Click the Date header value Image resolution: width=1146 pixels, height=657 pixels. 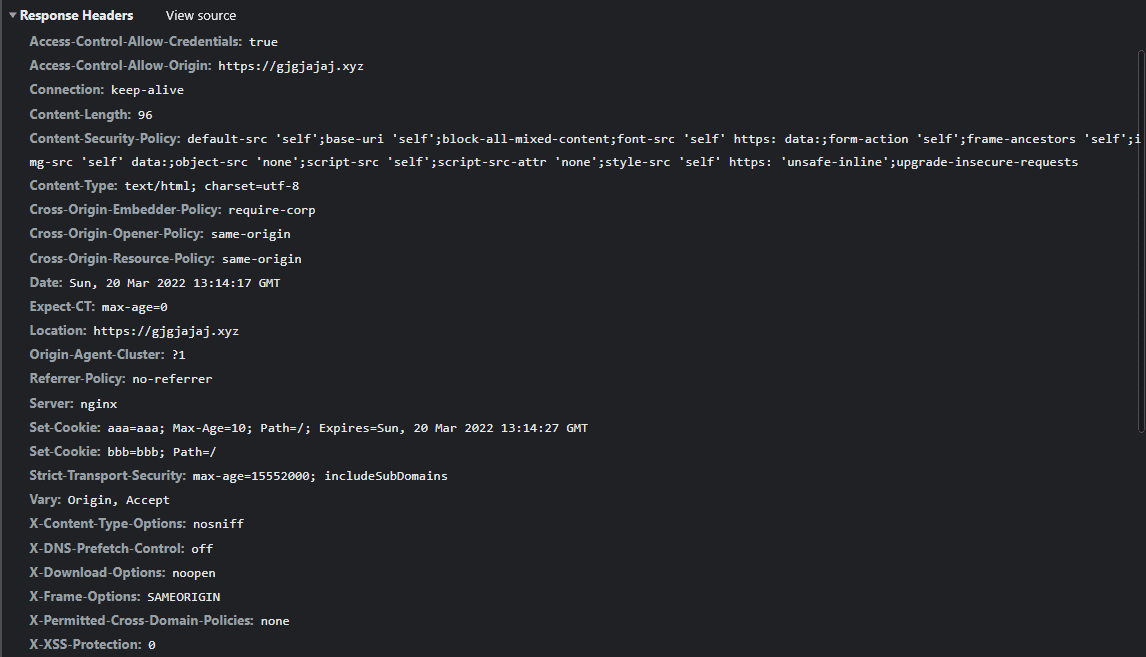point(174,283)
